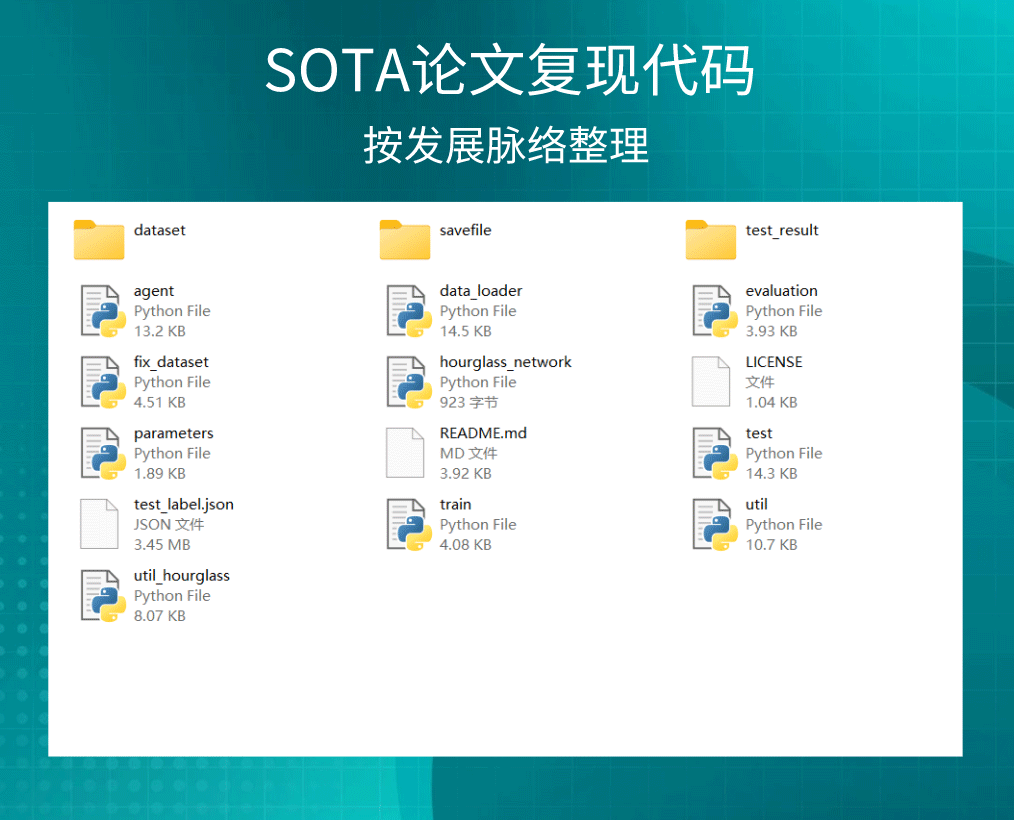The image size is (1014, 820).
Task: Select the evaluation Python file icon
Action: click(x=715, y=311)
